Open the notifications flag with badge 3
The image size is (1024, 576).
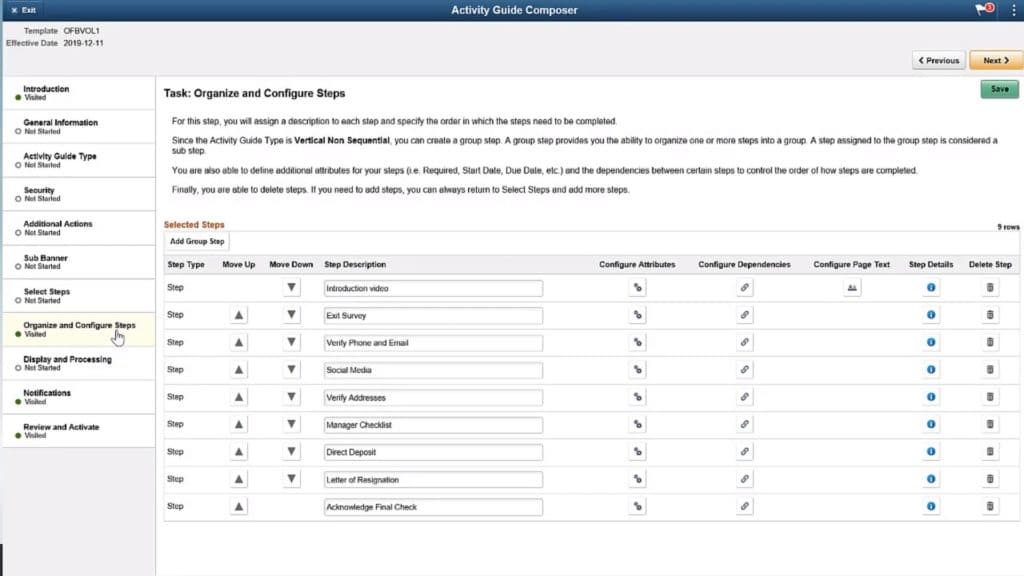pyautogui.click(x=981, y=9)
